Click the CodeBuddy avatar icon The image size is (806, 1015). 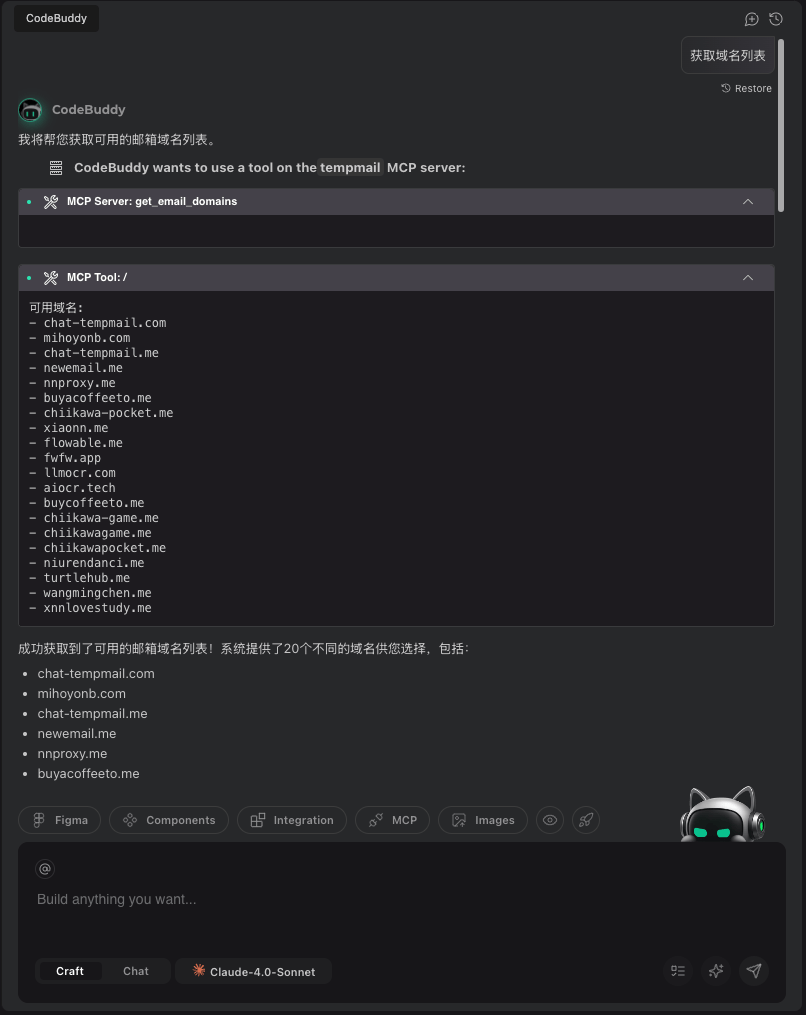(x=30, y=110)
